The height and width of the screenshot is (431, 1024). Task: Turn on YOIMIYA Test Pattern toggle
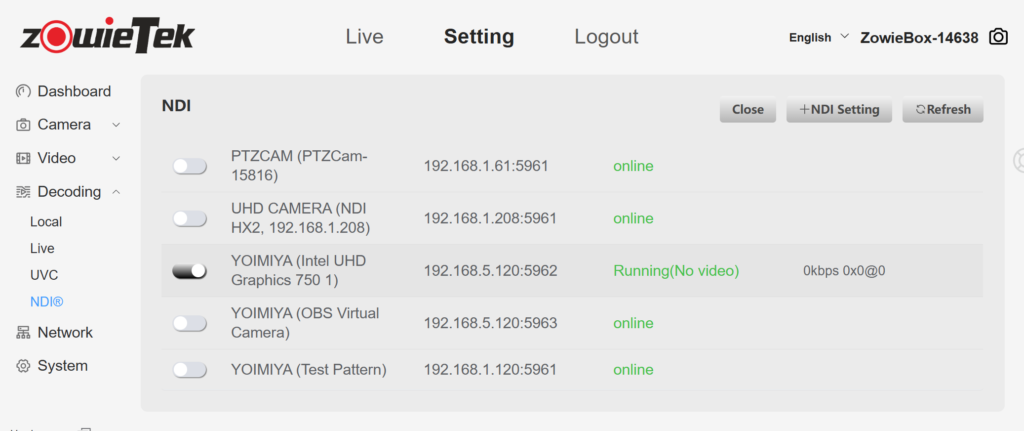189,370
